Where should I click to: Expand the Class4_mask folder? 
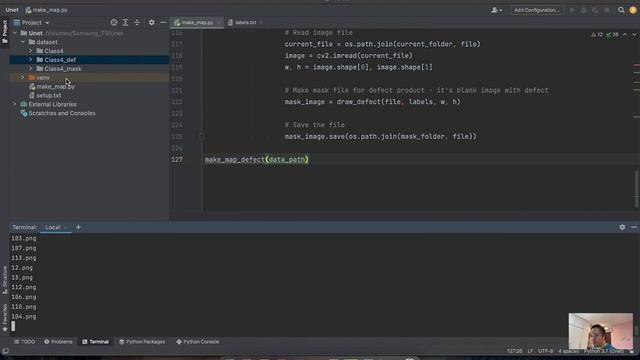[31, 69]
